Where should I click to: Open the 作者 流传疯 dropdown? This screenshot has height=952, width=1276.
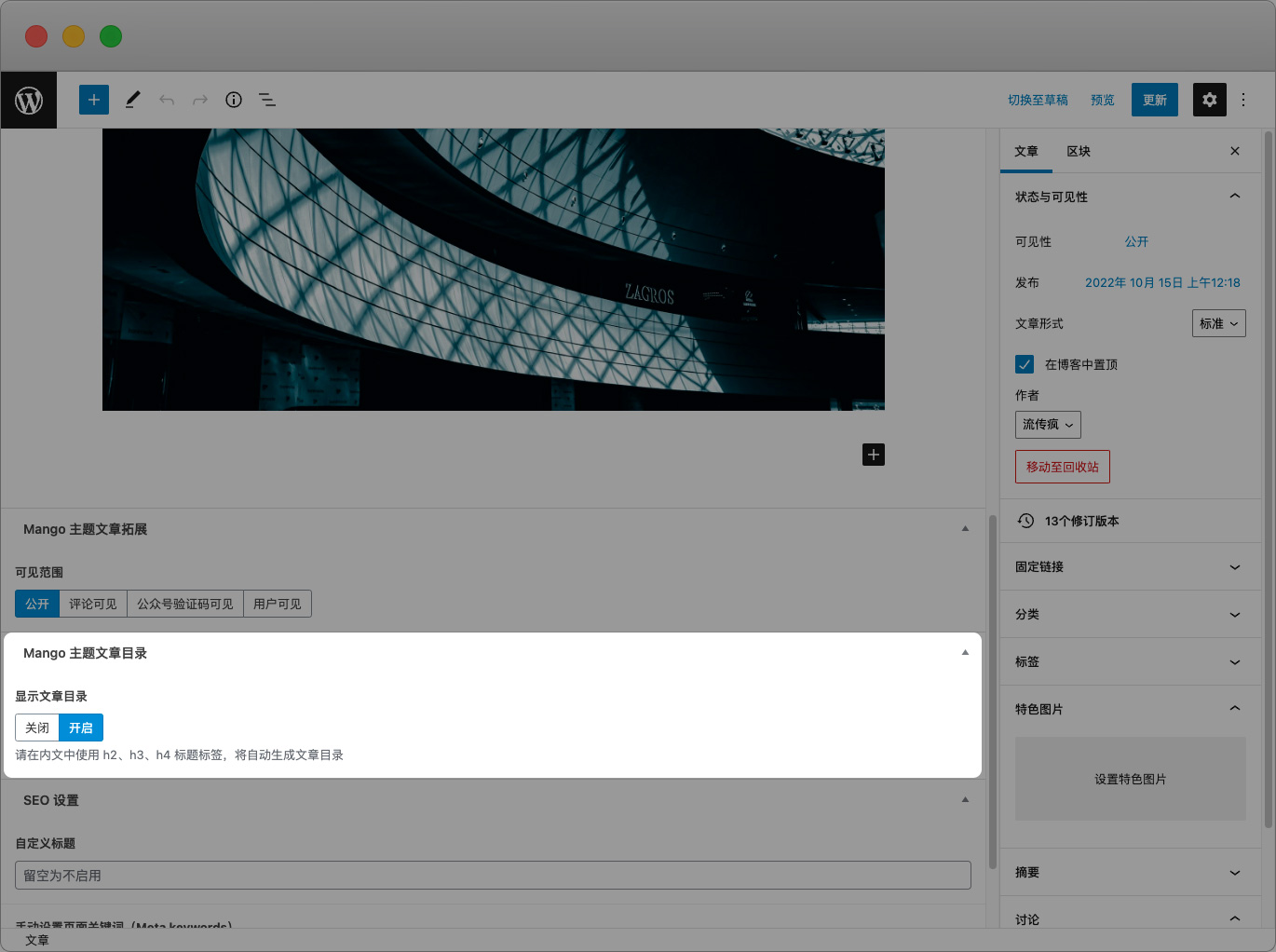(x=1048, y=425)
